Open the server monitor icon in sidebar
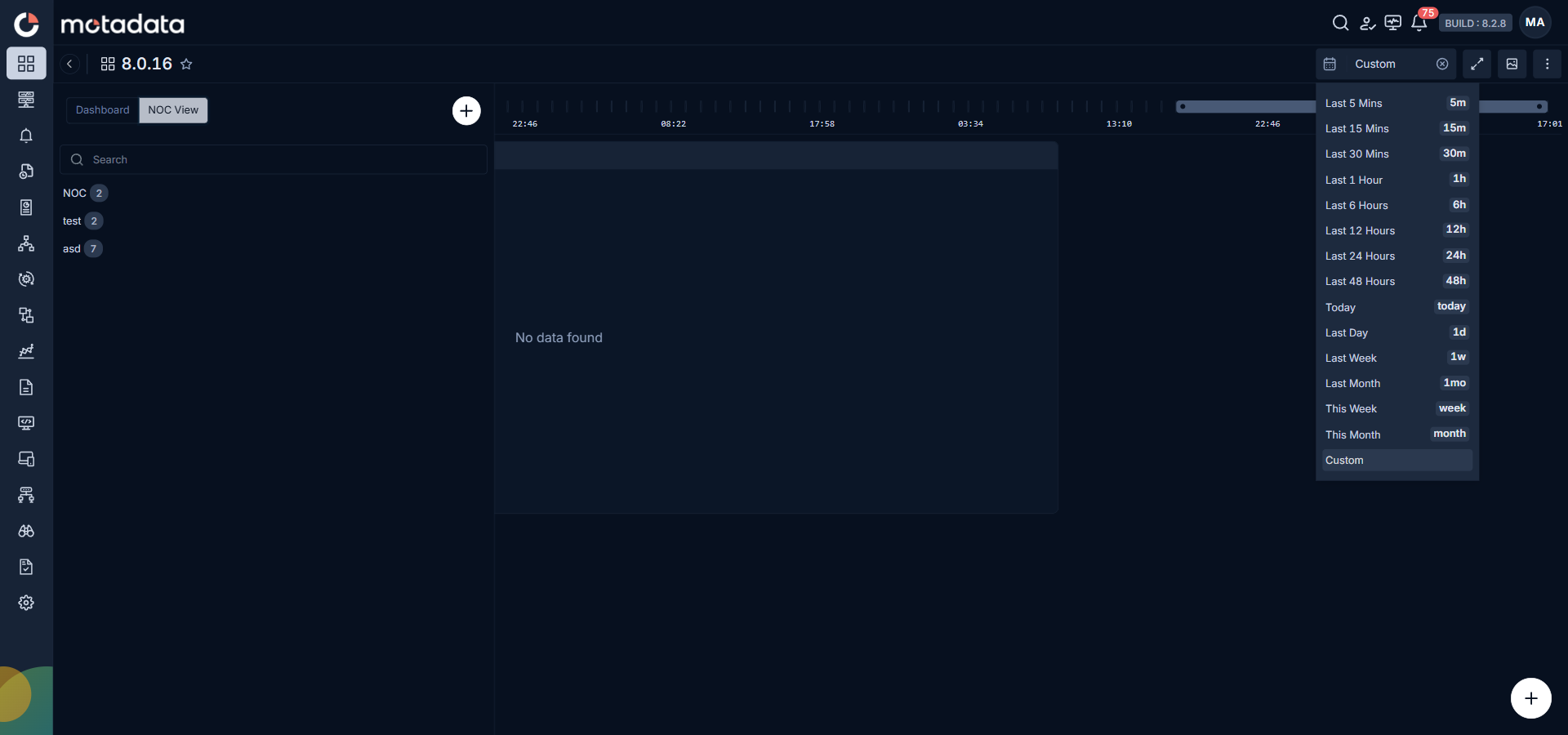The image size is (1568, 735). click(26, 100)
